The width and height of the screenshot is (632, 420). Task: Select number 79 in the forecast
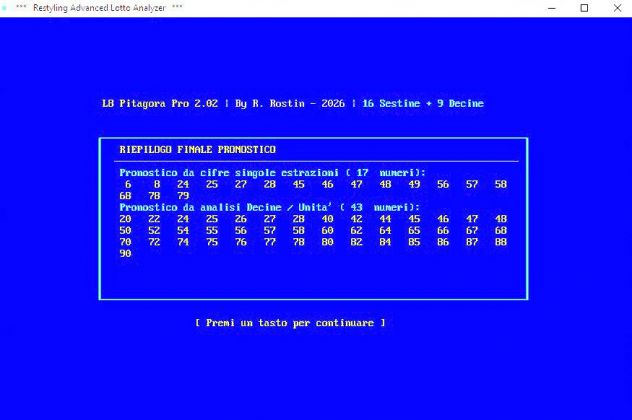pos(183,196)
